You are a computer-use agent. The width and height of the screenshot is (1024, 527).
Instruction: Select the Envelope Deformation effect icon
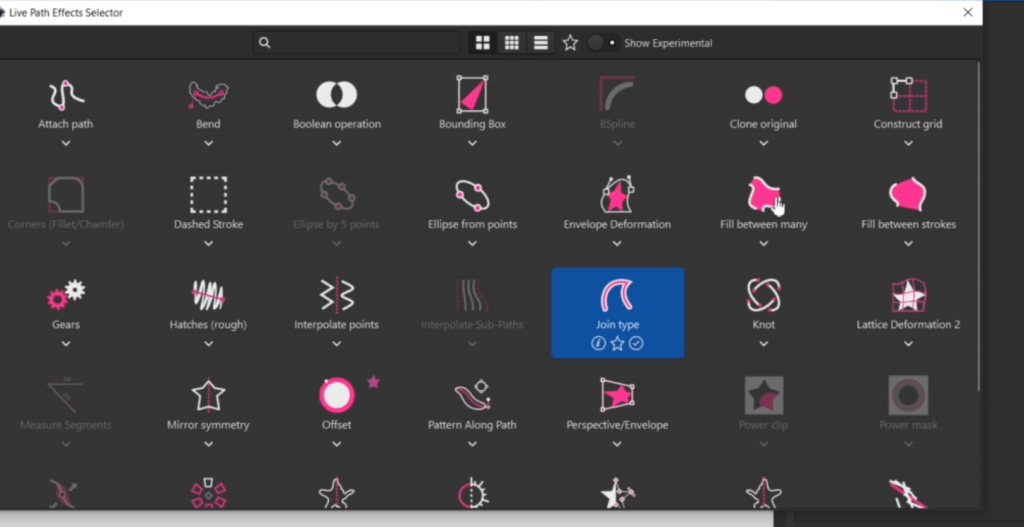pos(617,195)
